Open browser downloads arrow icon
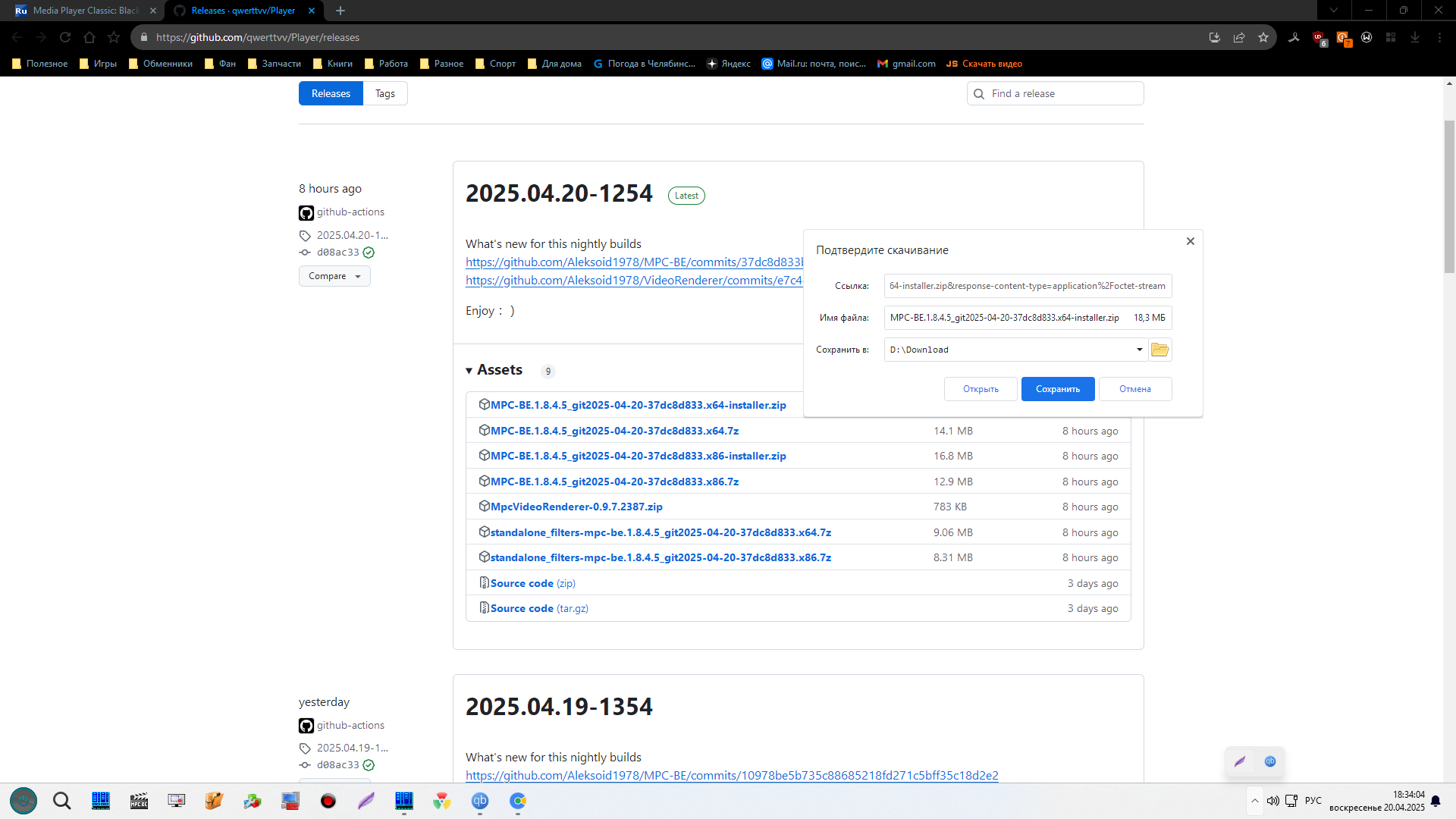 coord(1415,37)
